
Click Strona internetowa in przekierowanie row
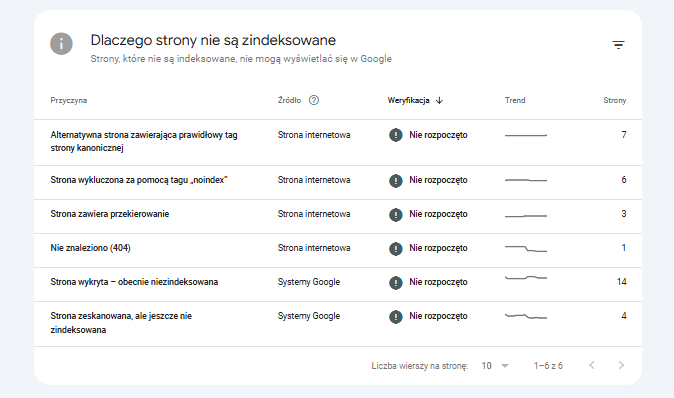(x=314, y=214)
